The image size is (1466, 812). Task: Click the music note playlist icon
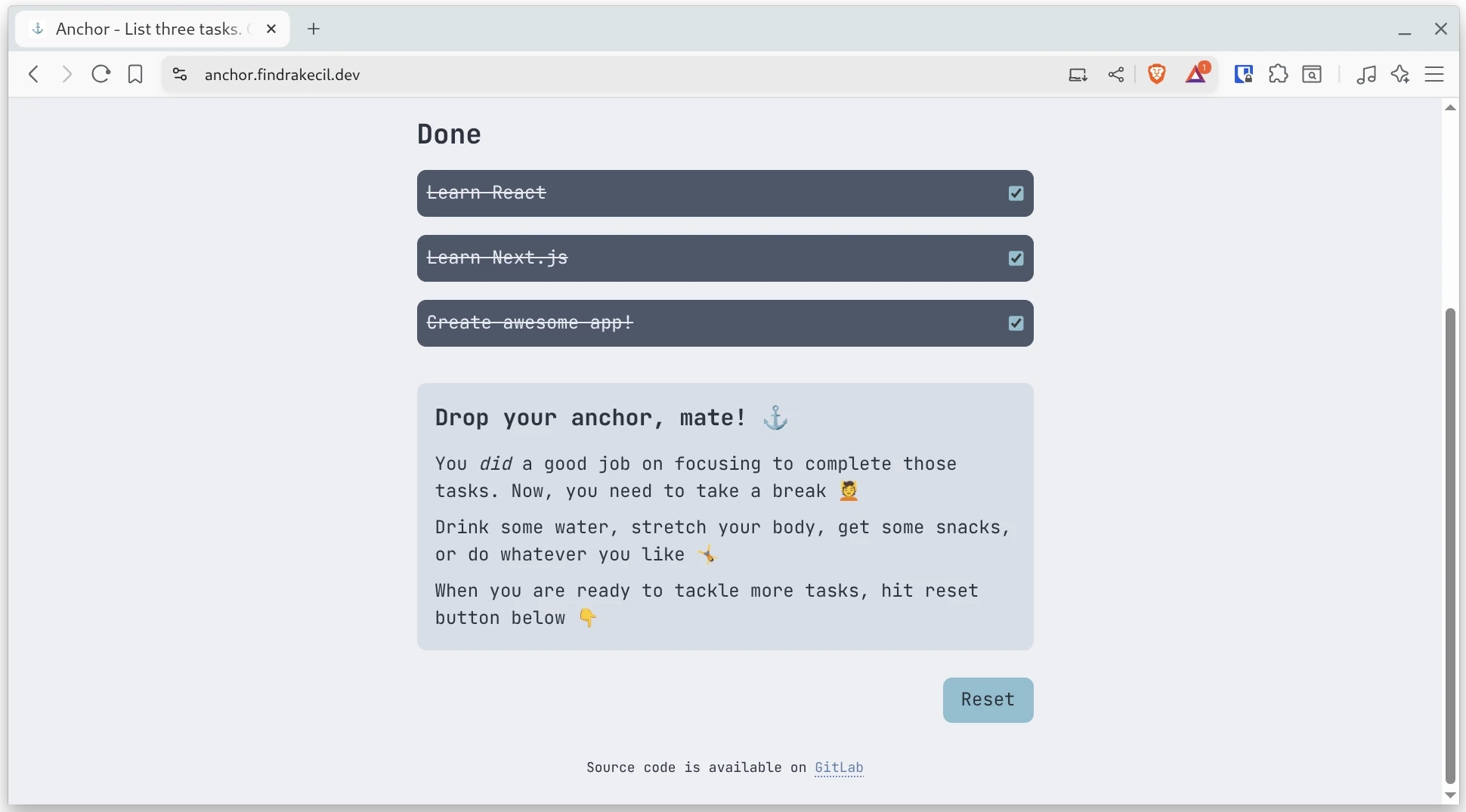coord(1365,74)
